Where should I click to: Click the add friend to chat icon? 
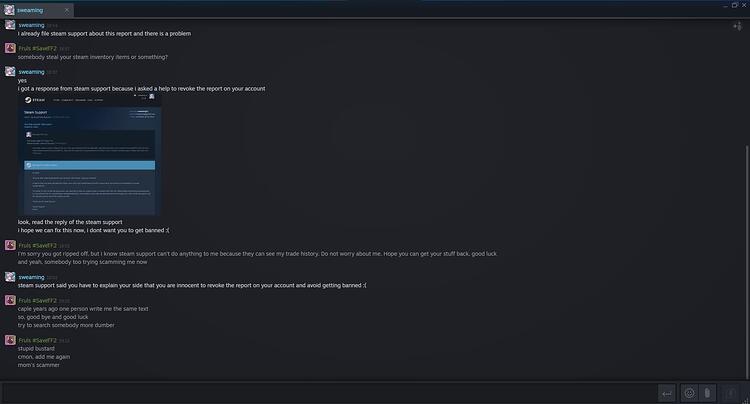point(738,26)
